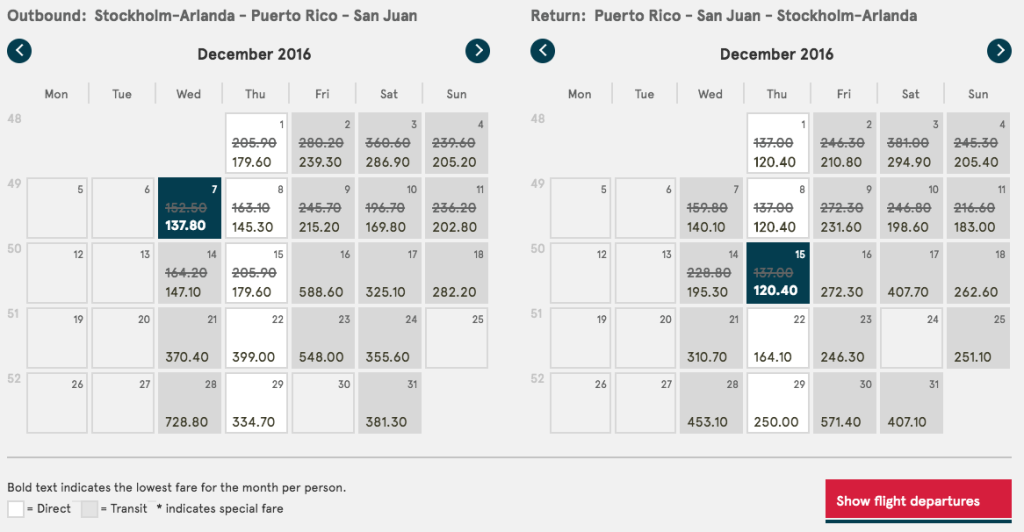Select outbound December 10 fare 169.80

pyautogui.click(x=389, y=209)
